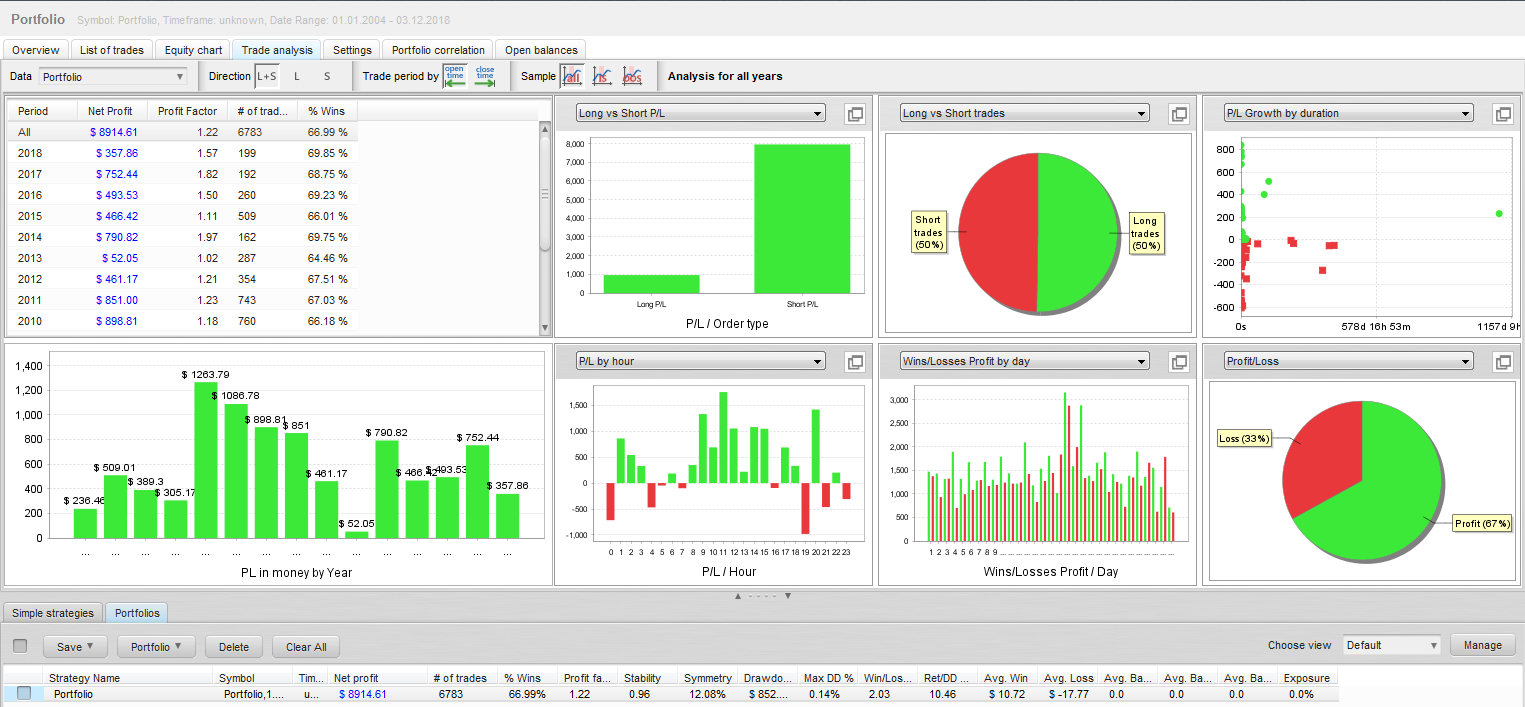Screen dimensions: 1525x707
Task: Toggle the L+S direction button
Action: coord(267,76)
